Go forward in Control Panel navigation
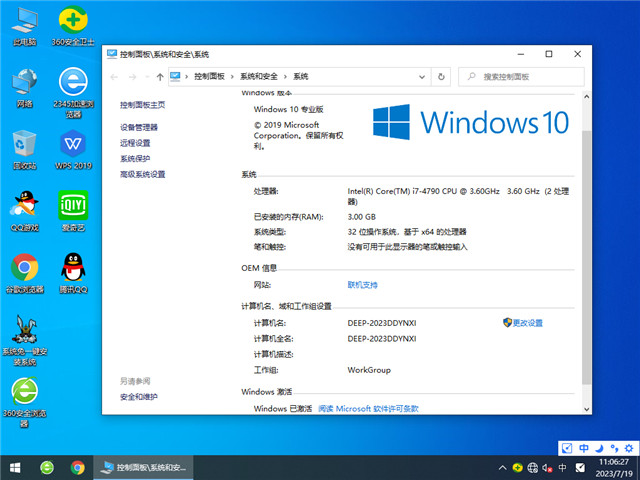 (x=132, y=77)
